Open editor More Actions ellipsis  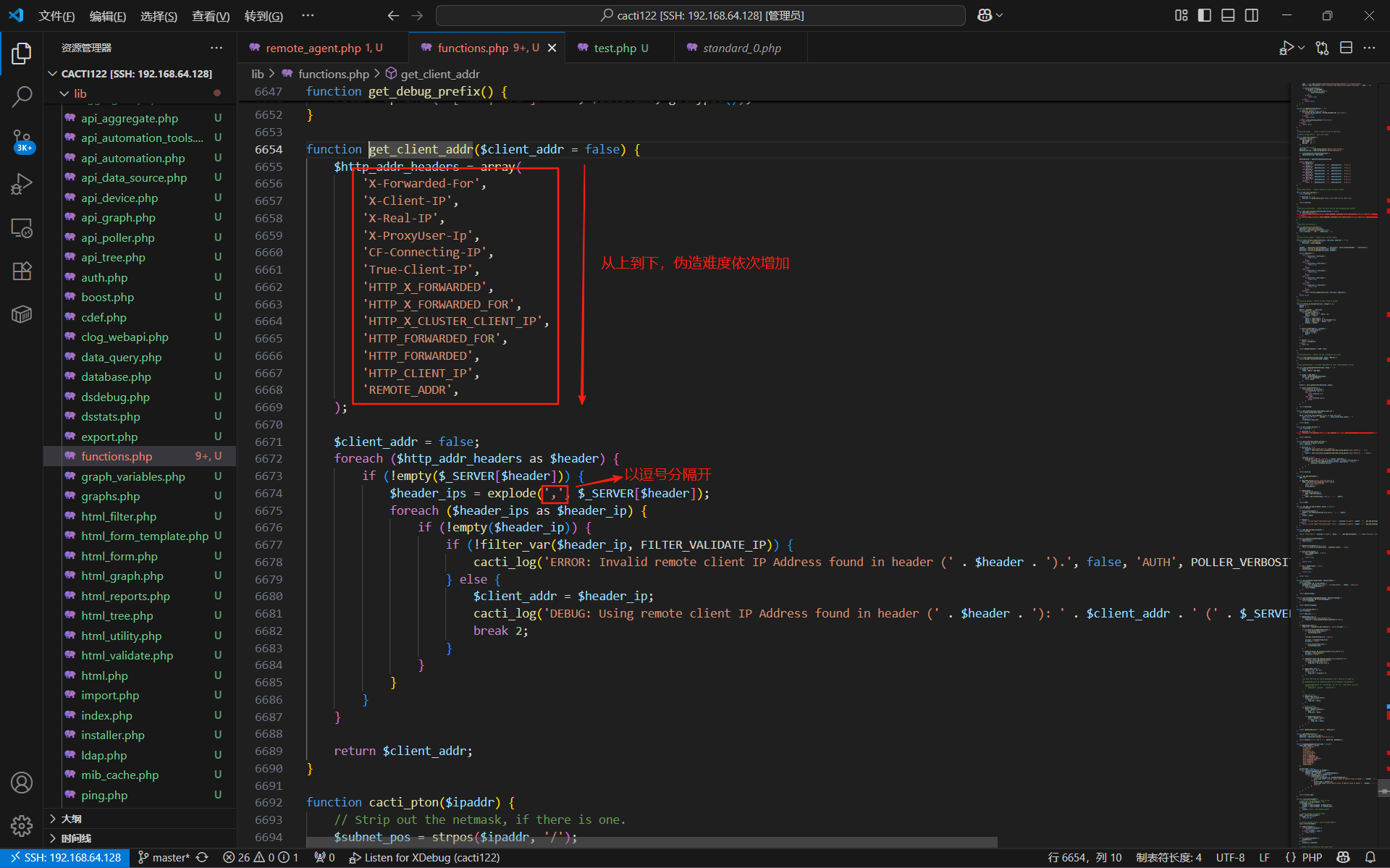coord(1369,48)
